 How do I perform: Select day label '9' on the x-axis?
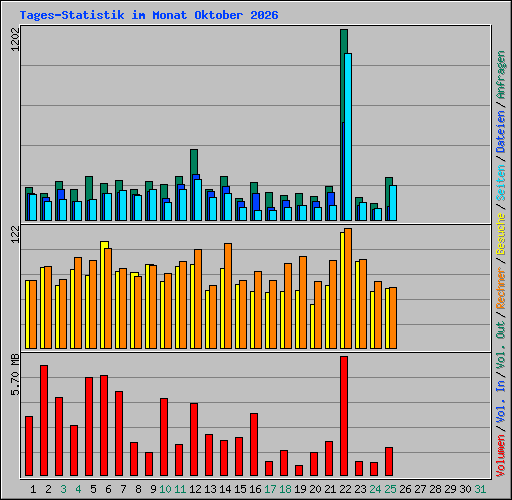(153, 489)
